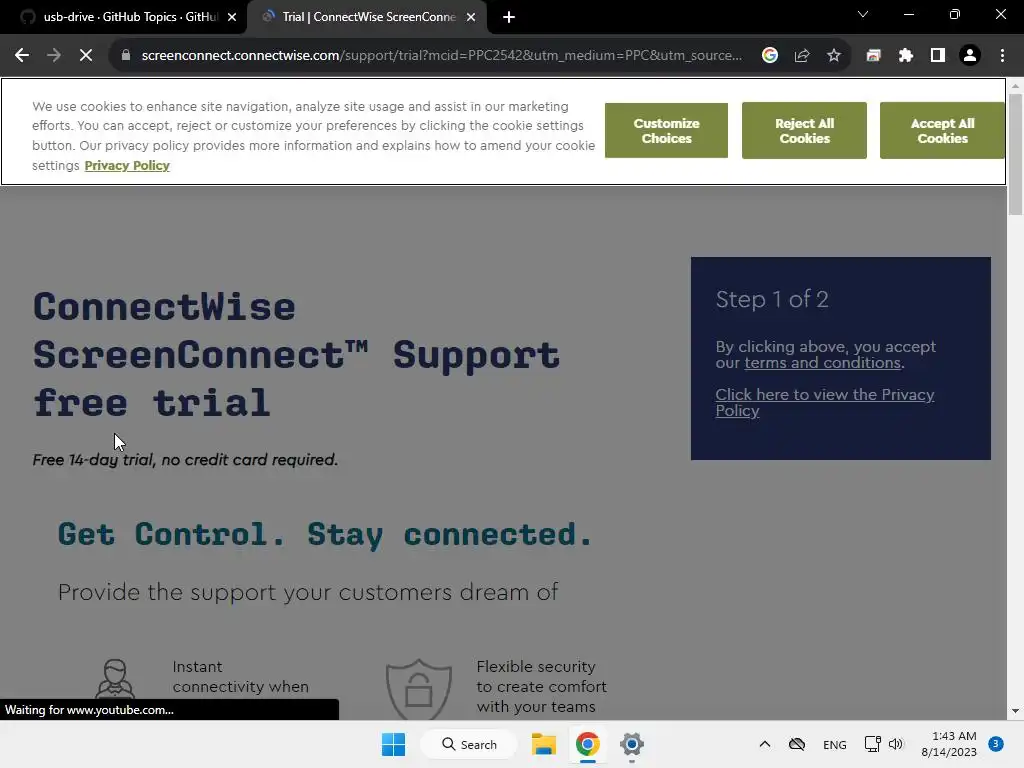This screenshot has height=768, width=1024.
Task: Select the Trial ConnectWise ScreenConnect tab
Action: pyautogui.click(x=367, y=17)
